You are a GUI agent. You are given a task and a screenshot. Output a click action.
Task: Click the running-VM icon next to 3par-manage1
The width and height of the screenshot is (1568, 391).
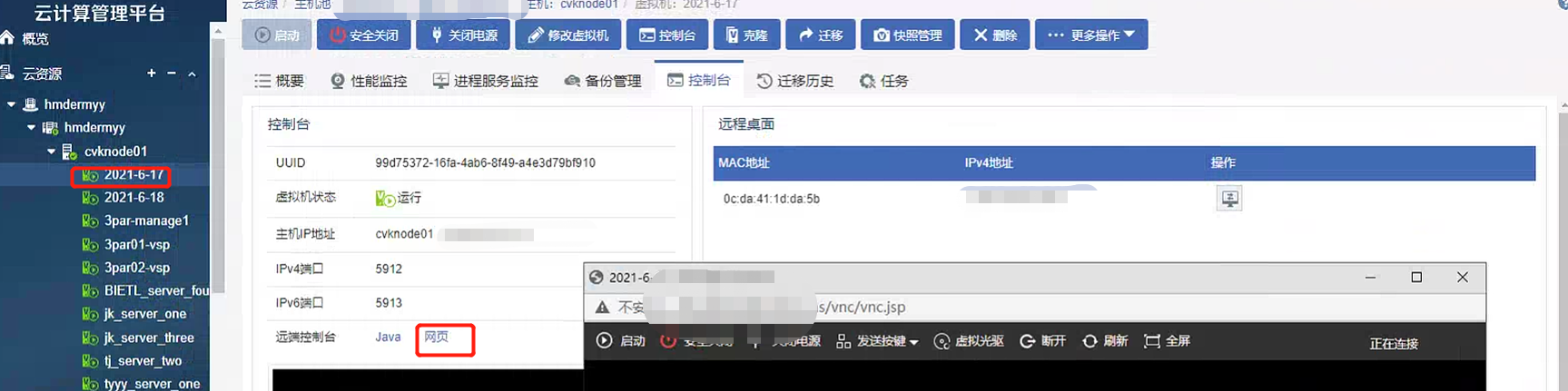(90, 220)
